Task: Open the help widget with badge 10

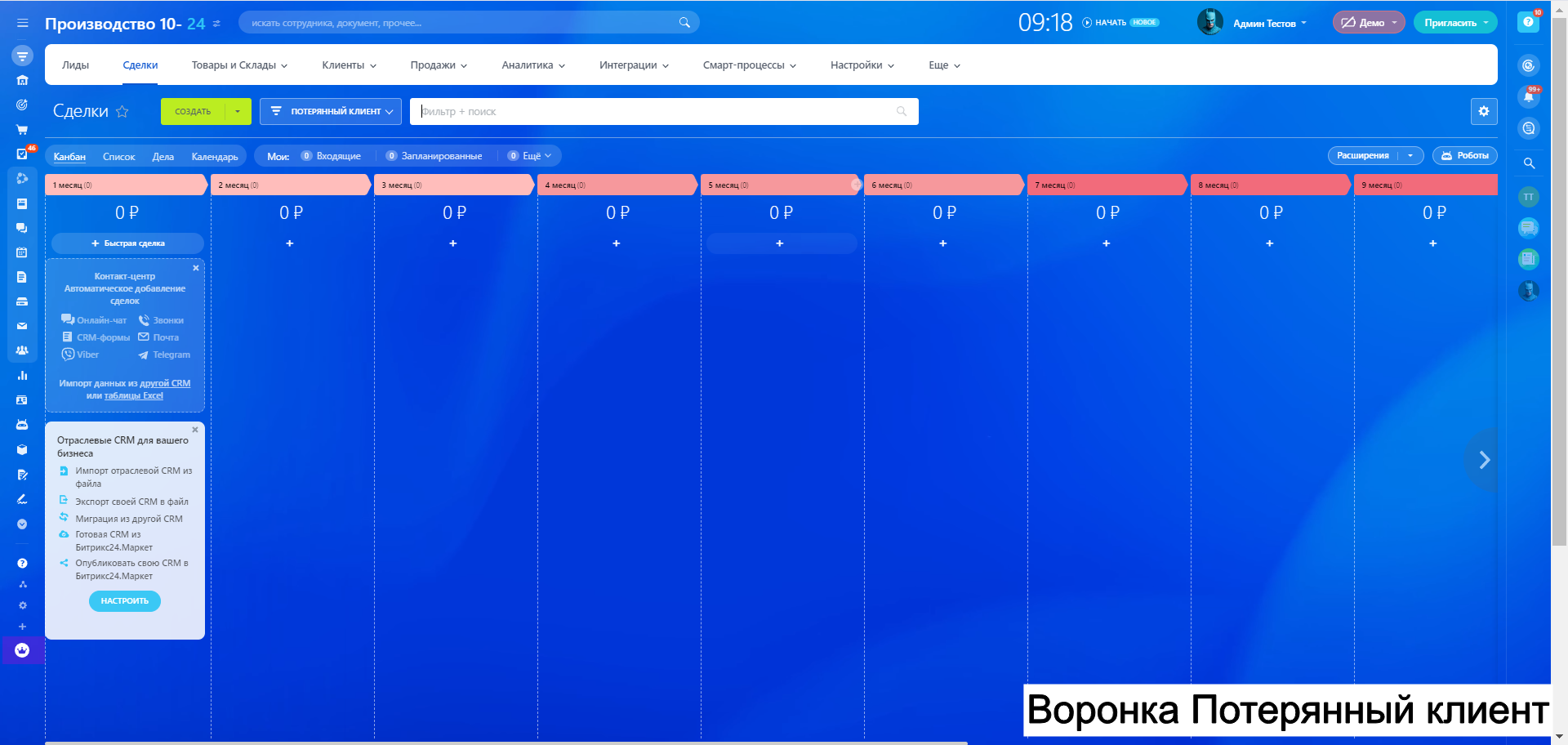Action: 1529,22
